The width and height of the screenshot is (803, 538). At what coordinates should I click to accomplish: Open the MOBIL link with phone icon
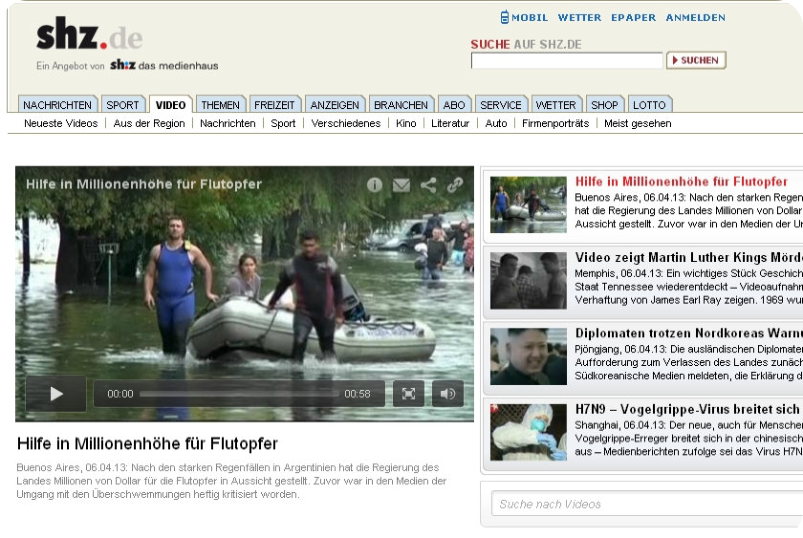(x=524, y=17)
